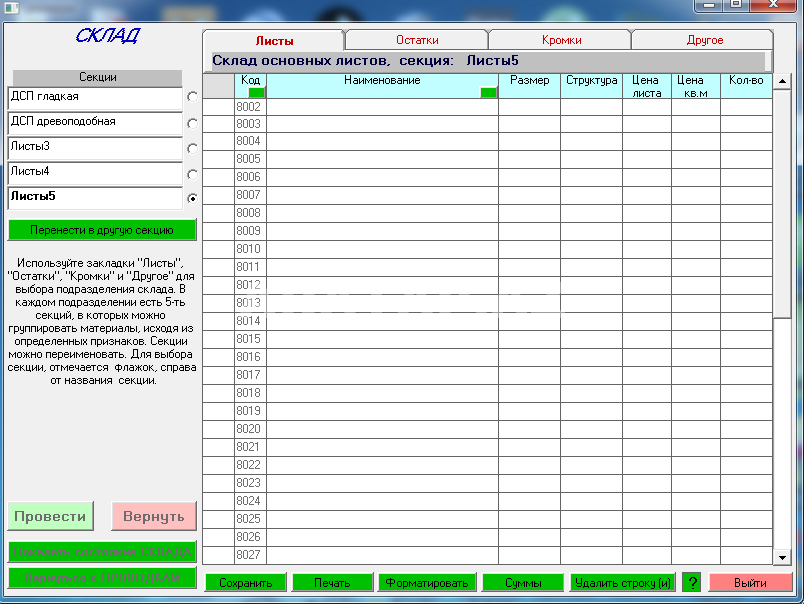Go to the Другое tab
804x604 pixels.
[704, 40]
